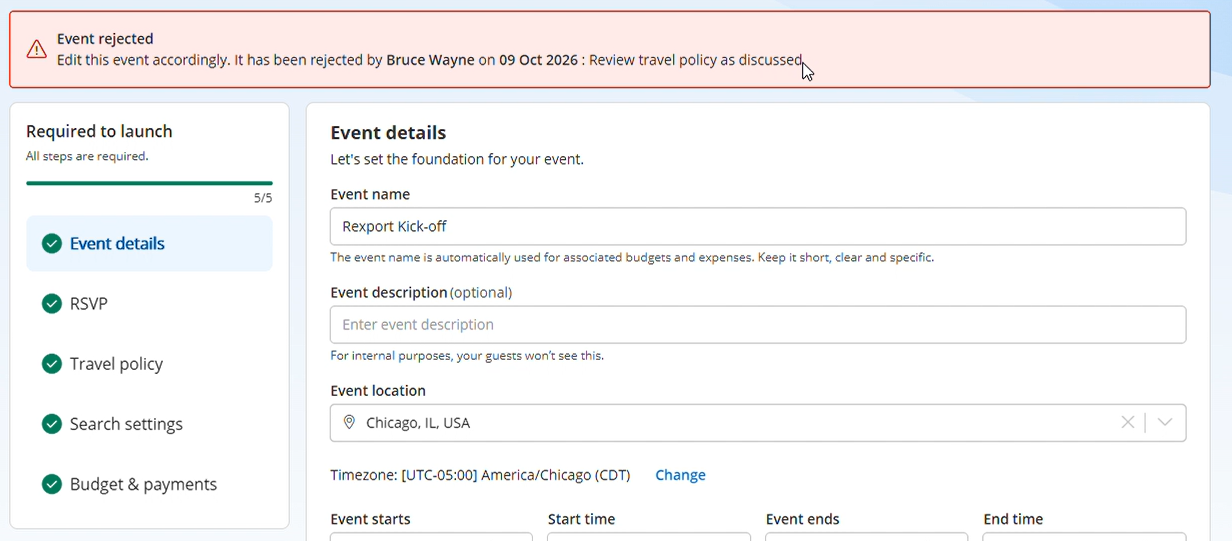Click the 5/5 progress bar

click(x=149, y=183)
